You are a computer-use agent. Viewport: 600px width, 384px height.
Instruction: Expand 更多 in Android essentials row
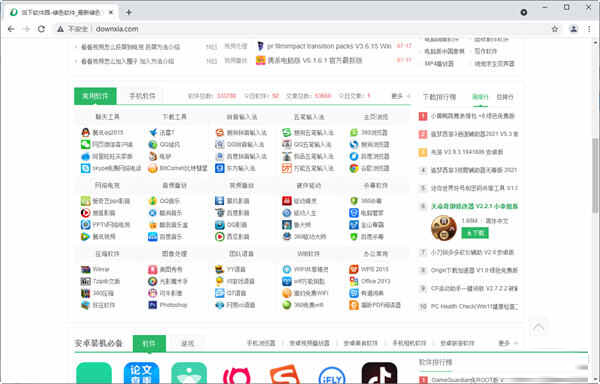[x=508, y=343]
